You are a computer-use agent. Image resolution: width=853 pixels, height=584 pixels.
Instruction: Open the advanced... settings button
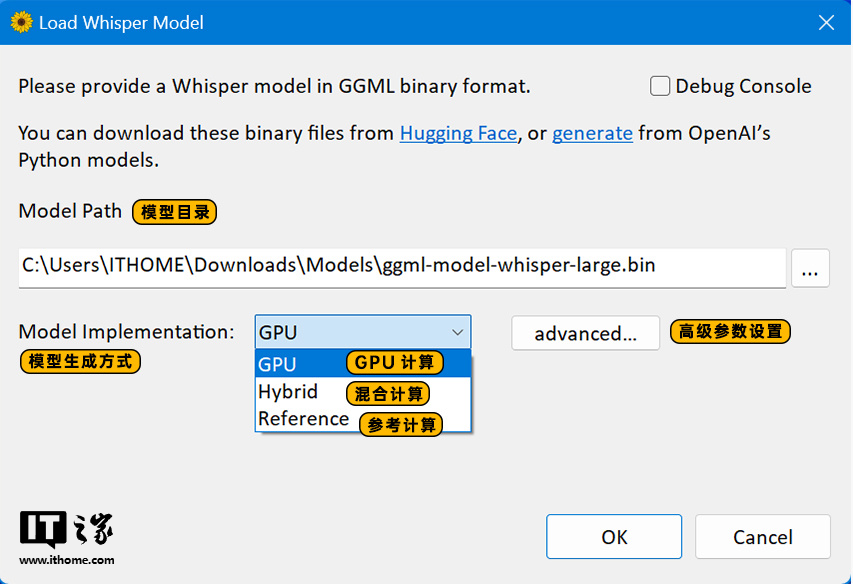pos(585,333)
